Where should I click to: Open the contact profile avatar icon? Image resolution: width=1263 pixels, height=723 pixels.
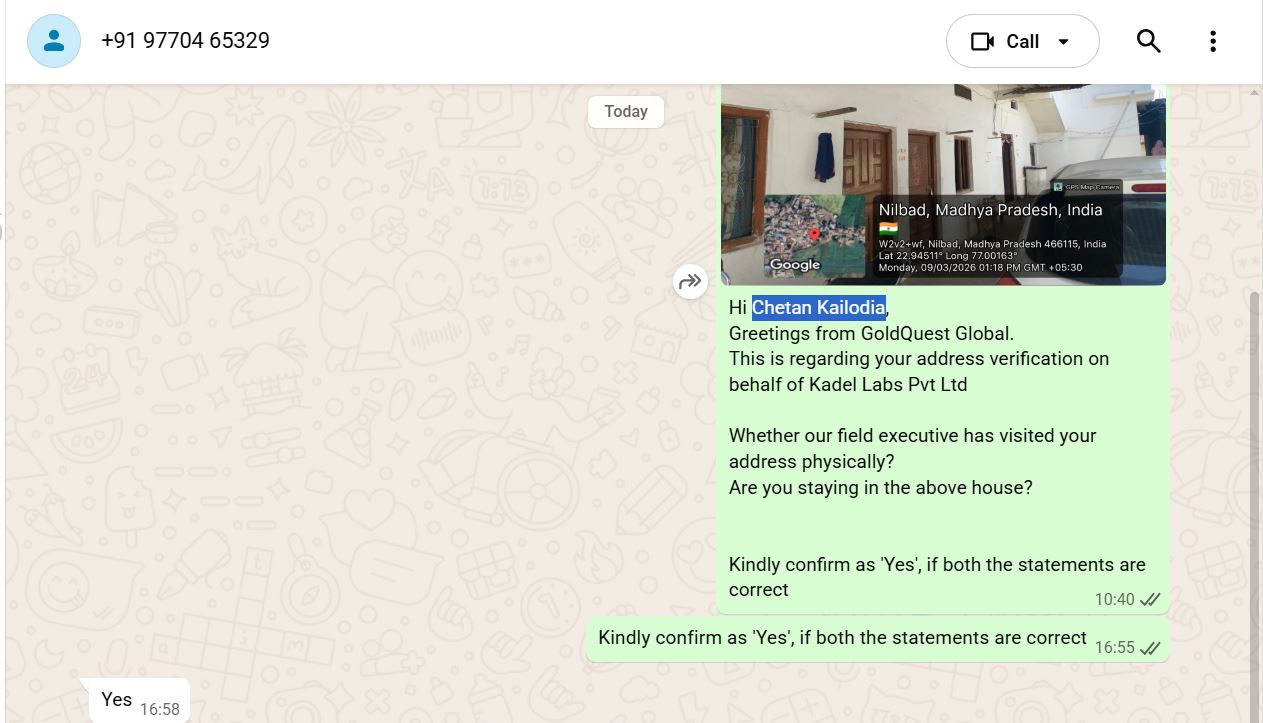[x=54, y=41]
